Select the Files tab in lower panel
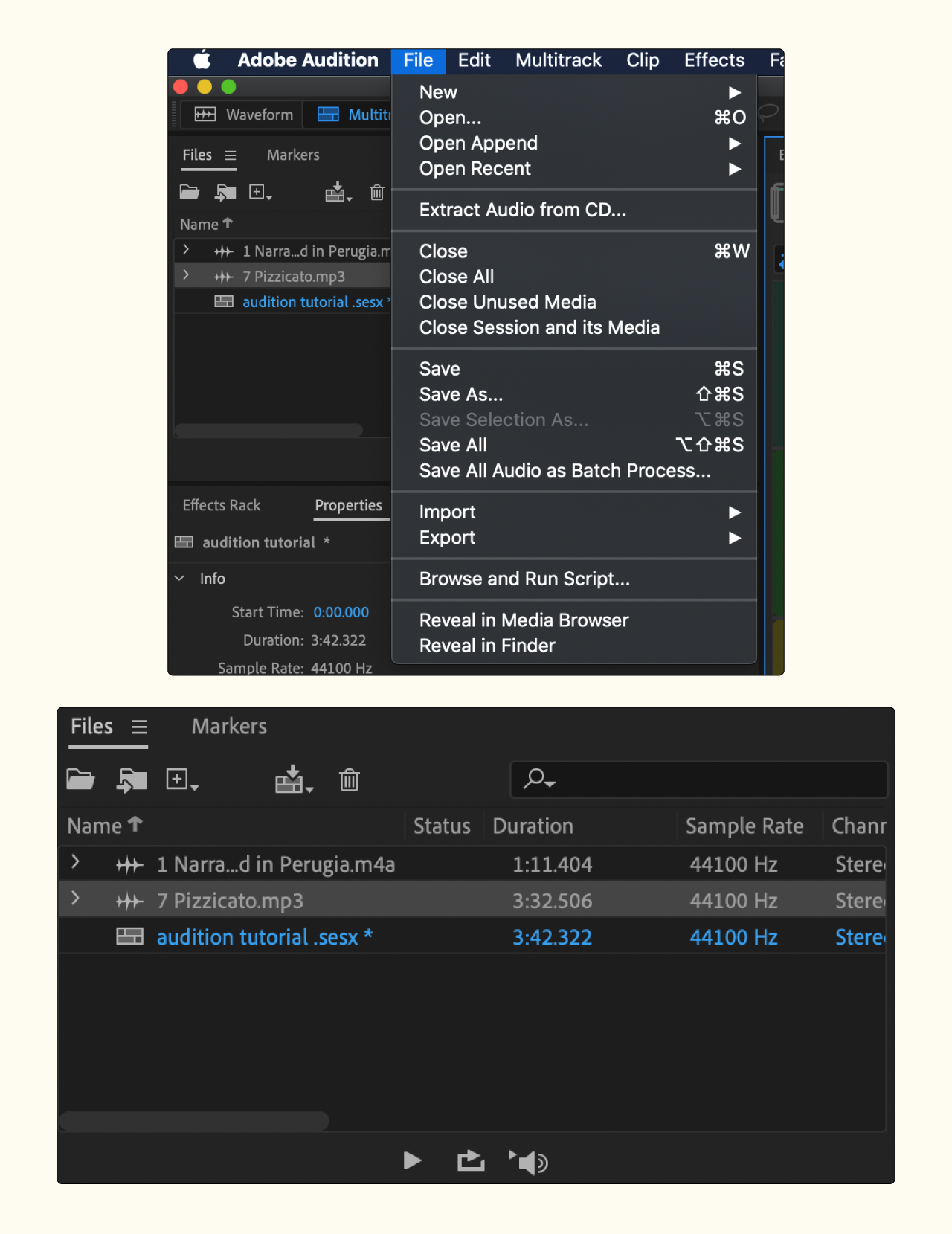952x1234 pixels. (91, 726)
